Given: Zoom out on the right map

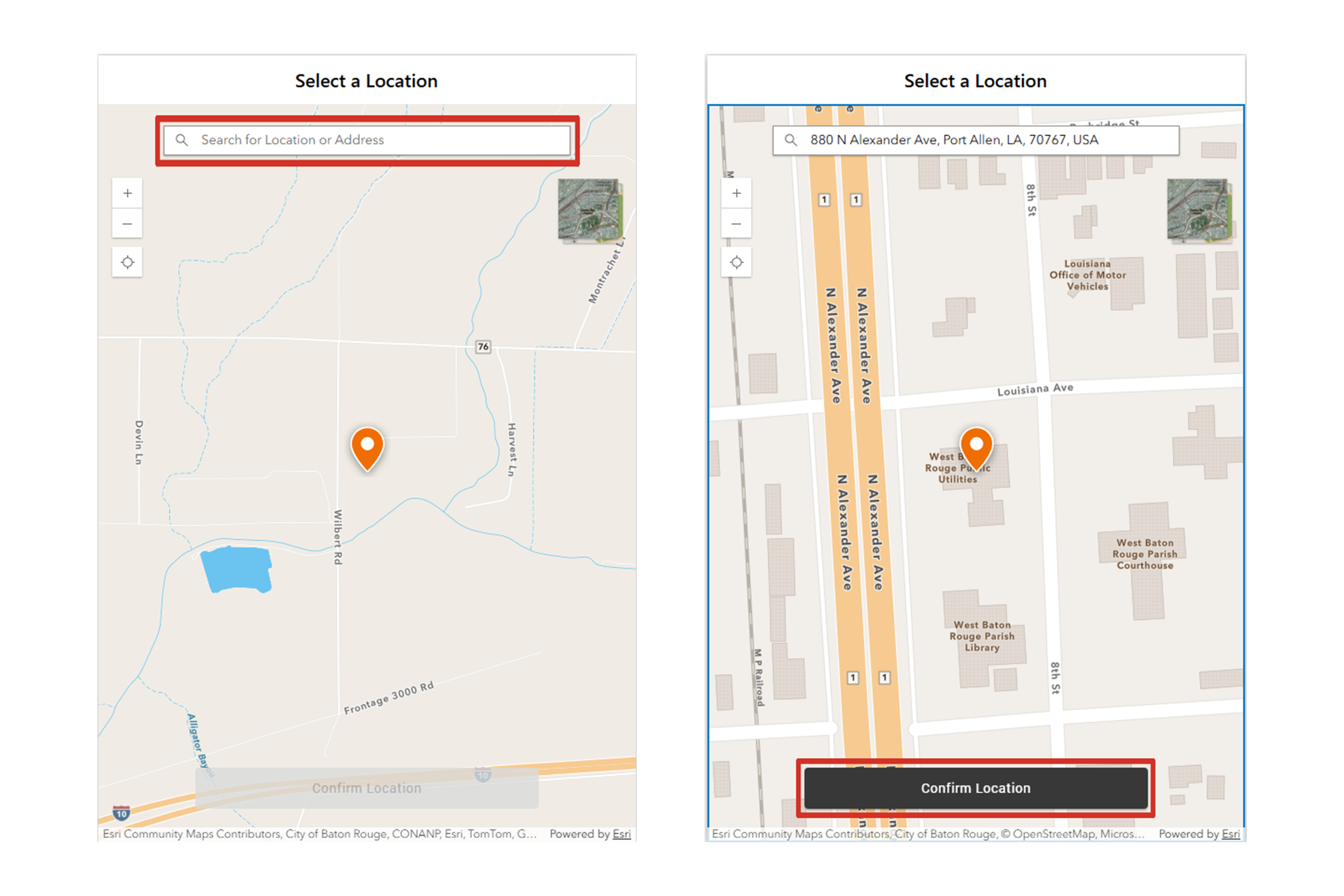Looking at the screenshot, I should 737,224.
